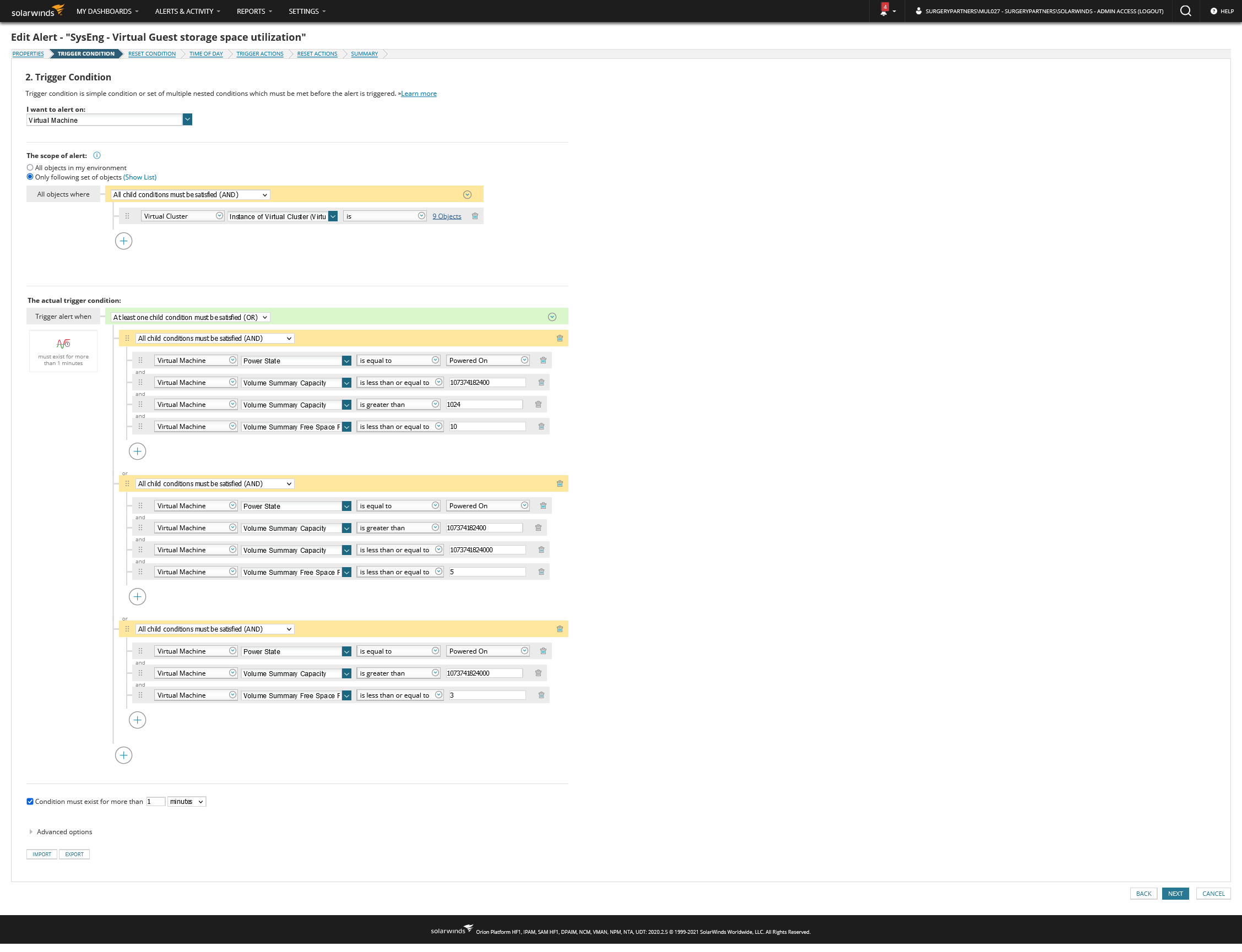Click the notifications bell icon
Viewport: 1242px width, 952px height.
pyautogui.click(x=884, y=12)
